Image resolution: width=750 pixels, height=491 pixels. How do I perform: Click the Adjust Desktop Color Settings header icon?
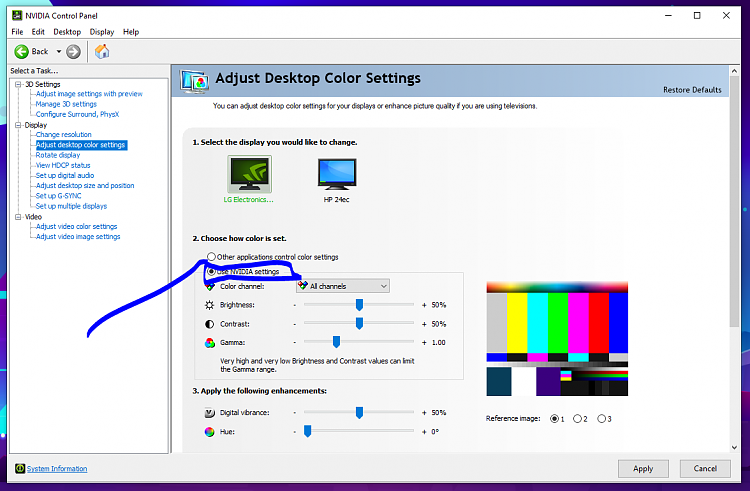(195, 81)
